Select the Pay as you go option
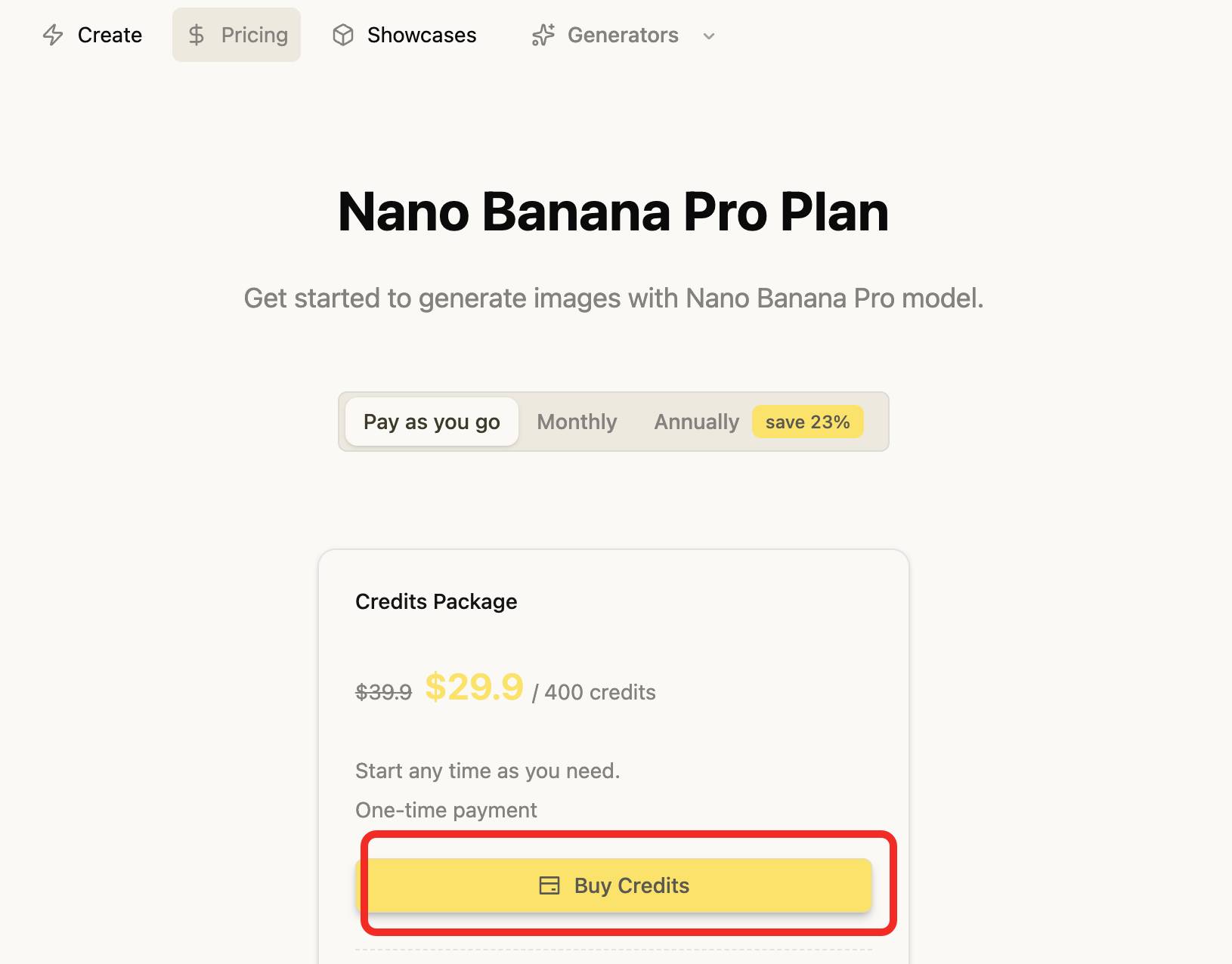Screen dimensions: 1232x964 [x=432, y=422]
